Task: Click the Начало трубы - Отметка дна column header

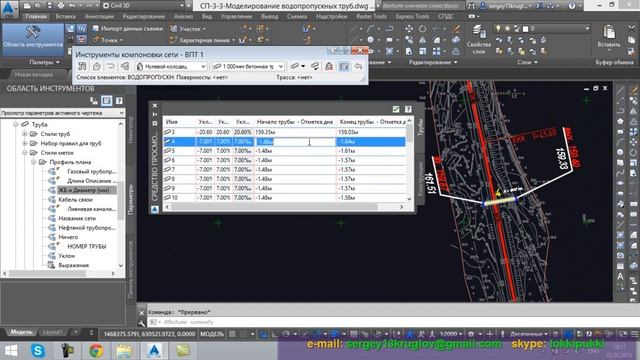Action: (295, 122)
